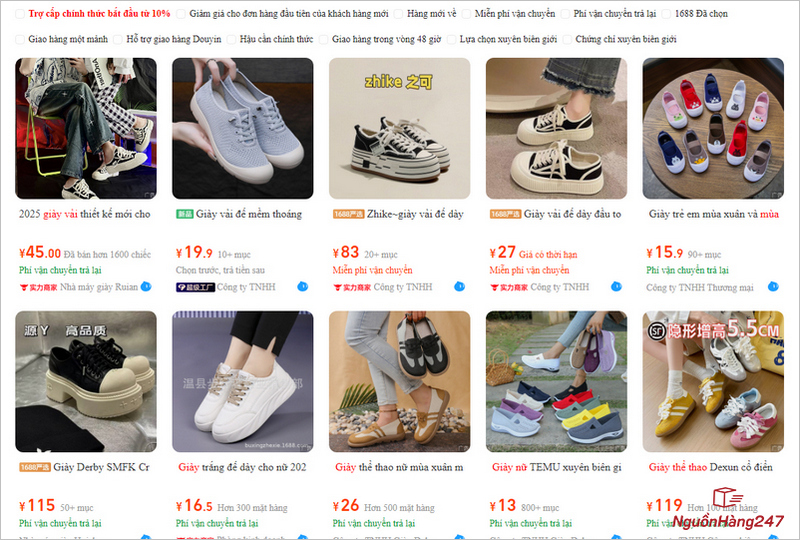Check Giao hàng trong vòng 48 giờ
Screen dimensions: 800x540
pyautogui.click(x=323, y=39)
